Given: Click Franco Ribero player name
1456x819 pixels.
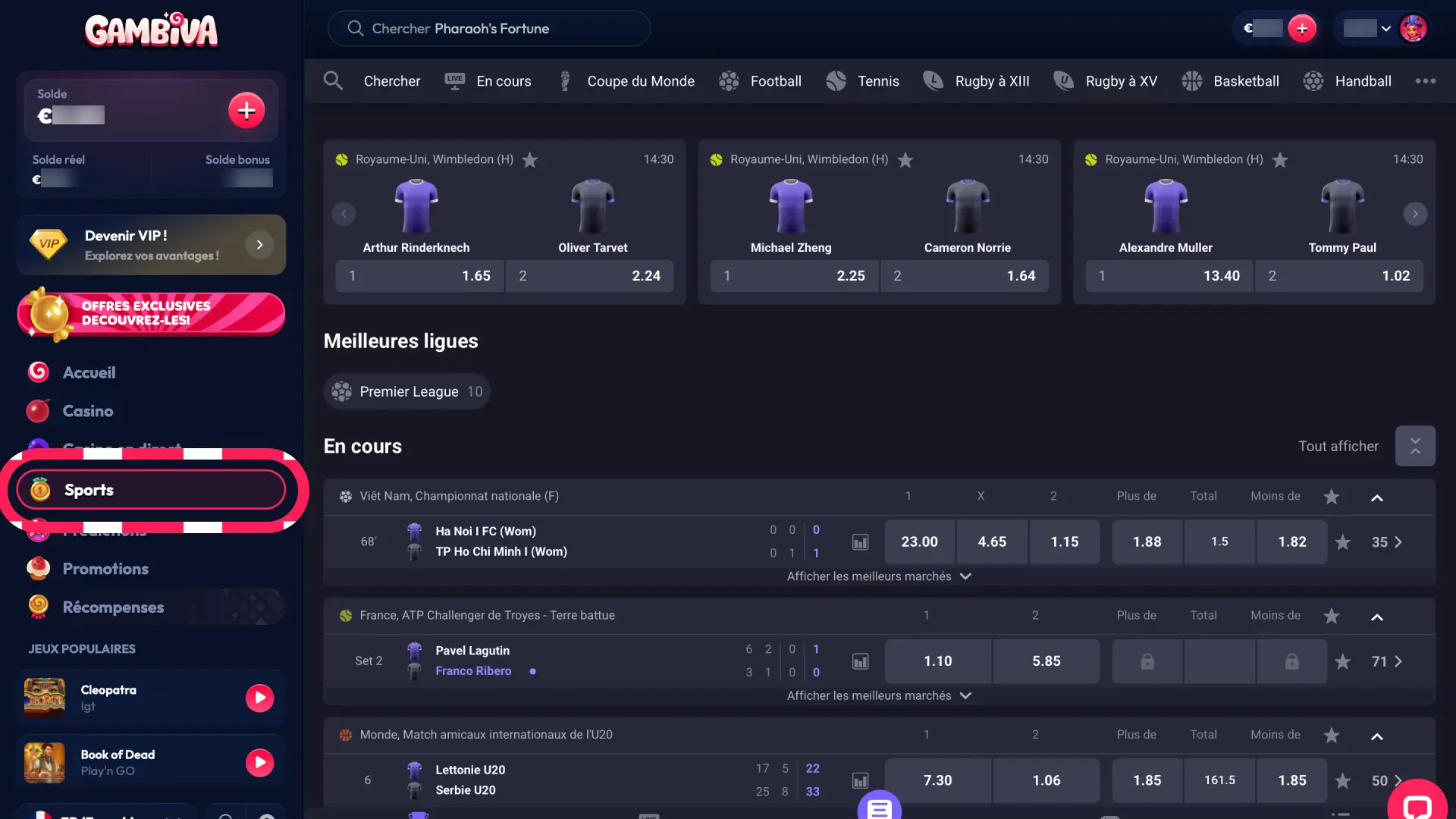Looking at the screenshot, I should click(x=473, y=671).
